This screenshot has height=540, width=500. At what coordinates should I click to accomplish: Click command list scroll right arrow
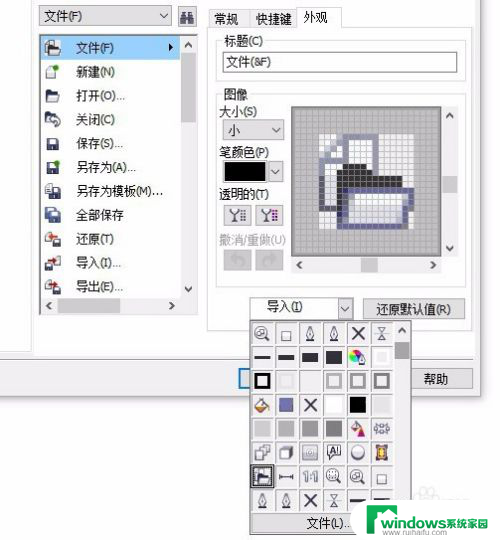tap(171, 305)
